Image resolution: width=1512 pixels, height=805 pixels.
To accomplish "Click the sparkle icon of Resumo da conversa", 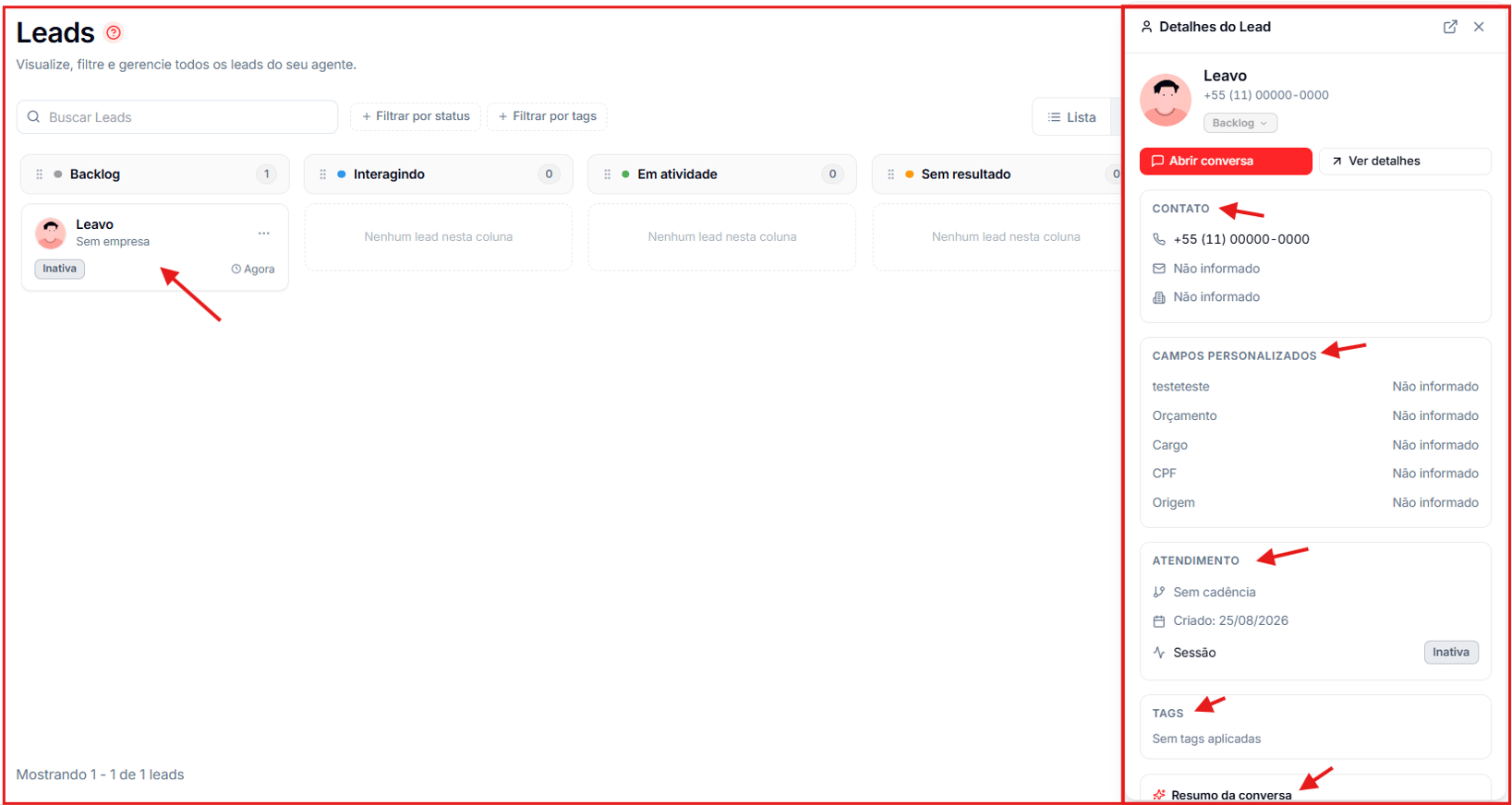I will click(1159, 795).
